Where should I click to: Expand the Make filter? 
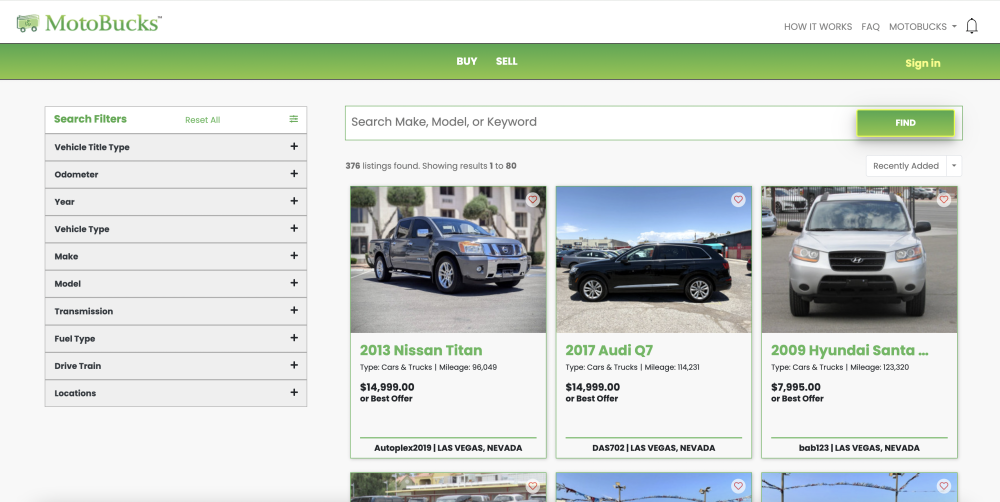(x=176, y=256)
